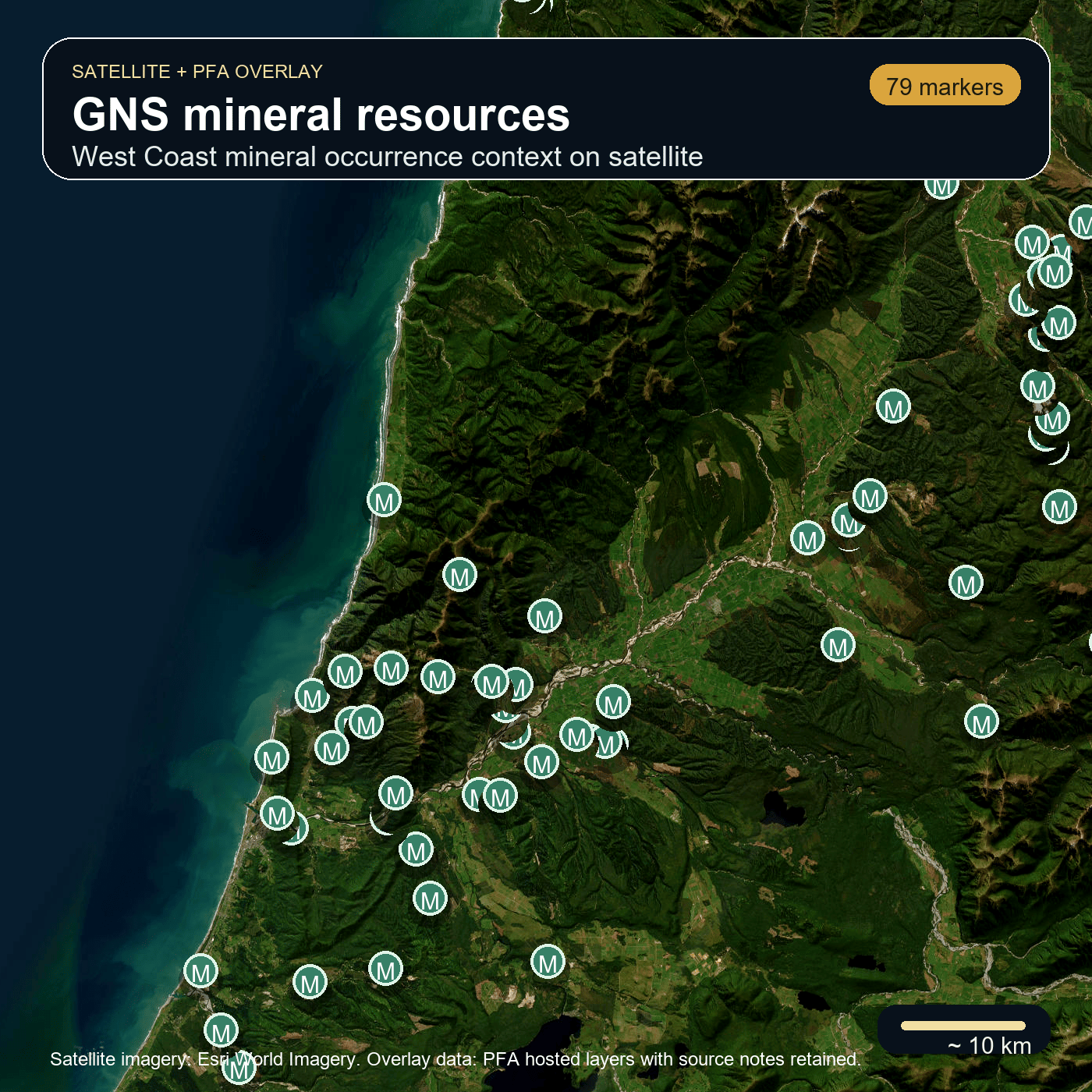This screenshot has width=1092, height=1092.
Task: Click the "79 markers" count badge
Action: (x=945, y=85)
